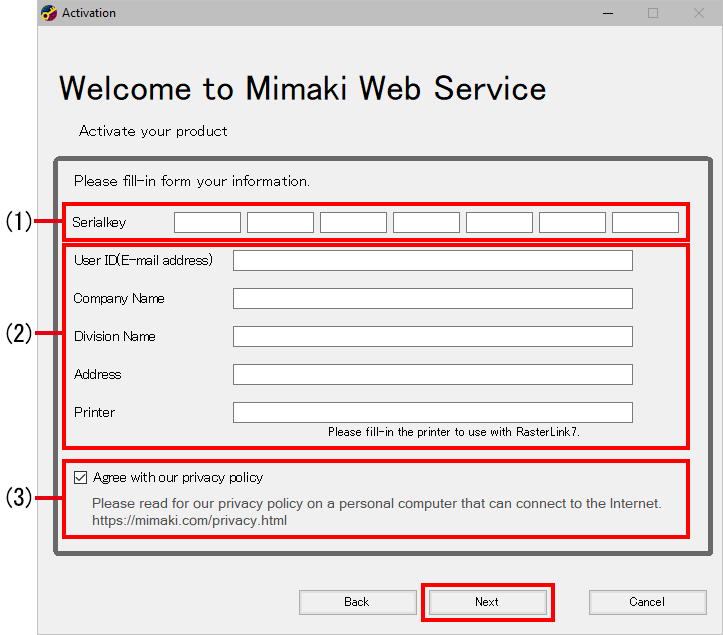Focus the Division Name field
The image size is (723, 635).
pyautogui.click(x=433, y=336)
